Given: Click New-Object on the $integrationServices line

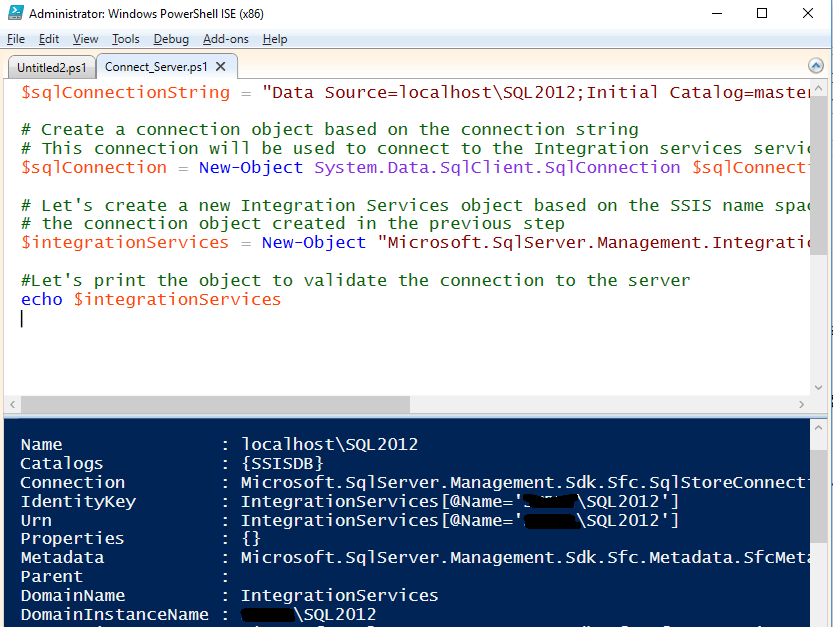Looking at the screenshot, I should coord(313,243).
